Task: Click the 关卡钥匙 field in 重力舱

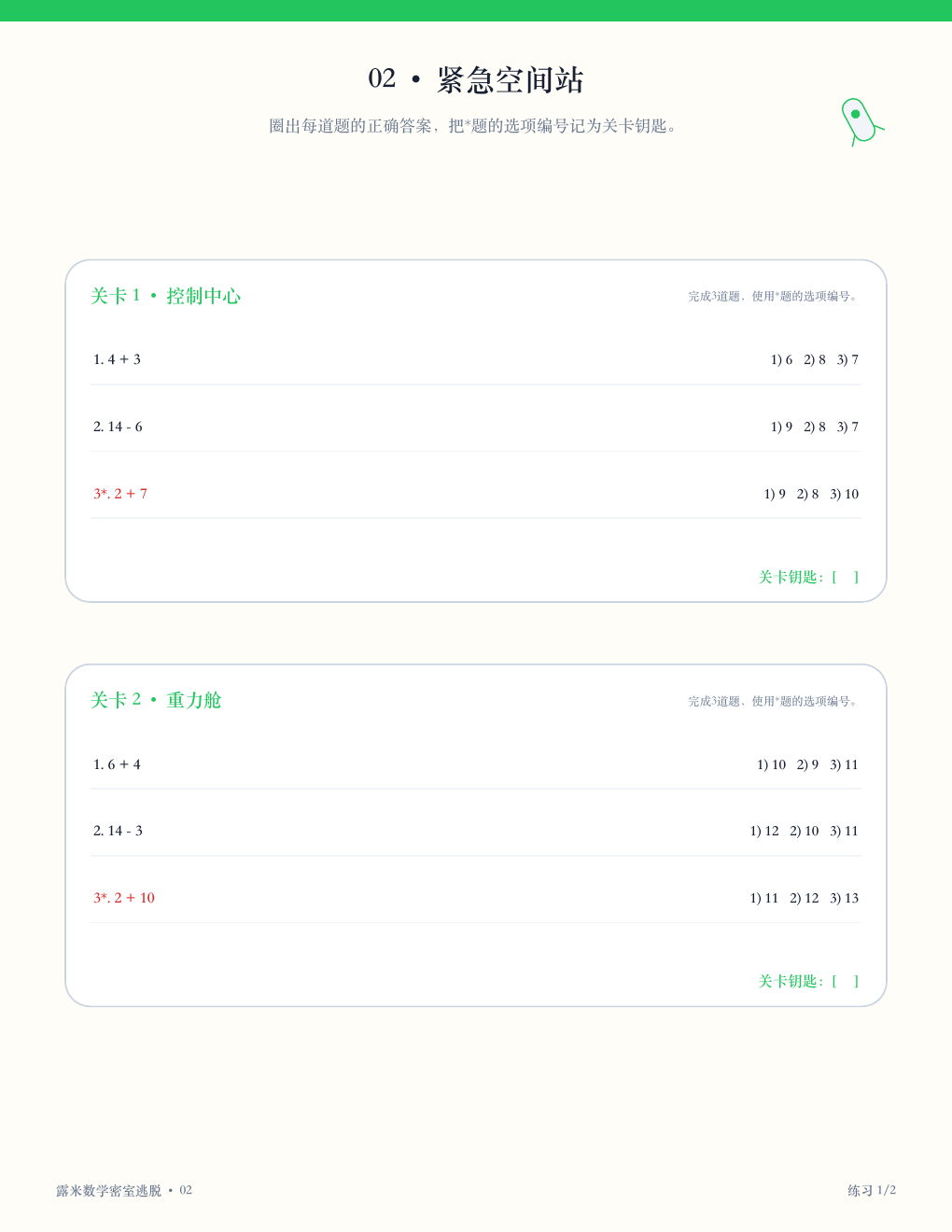Action: coord(808,982)
